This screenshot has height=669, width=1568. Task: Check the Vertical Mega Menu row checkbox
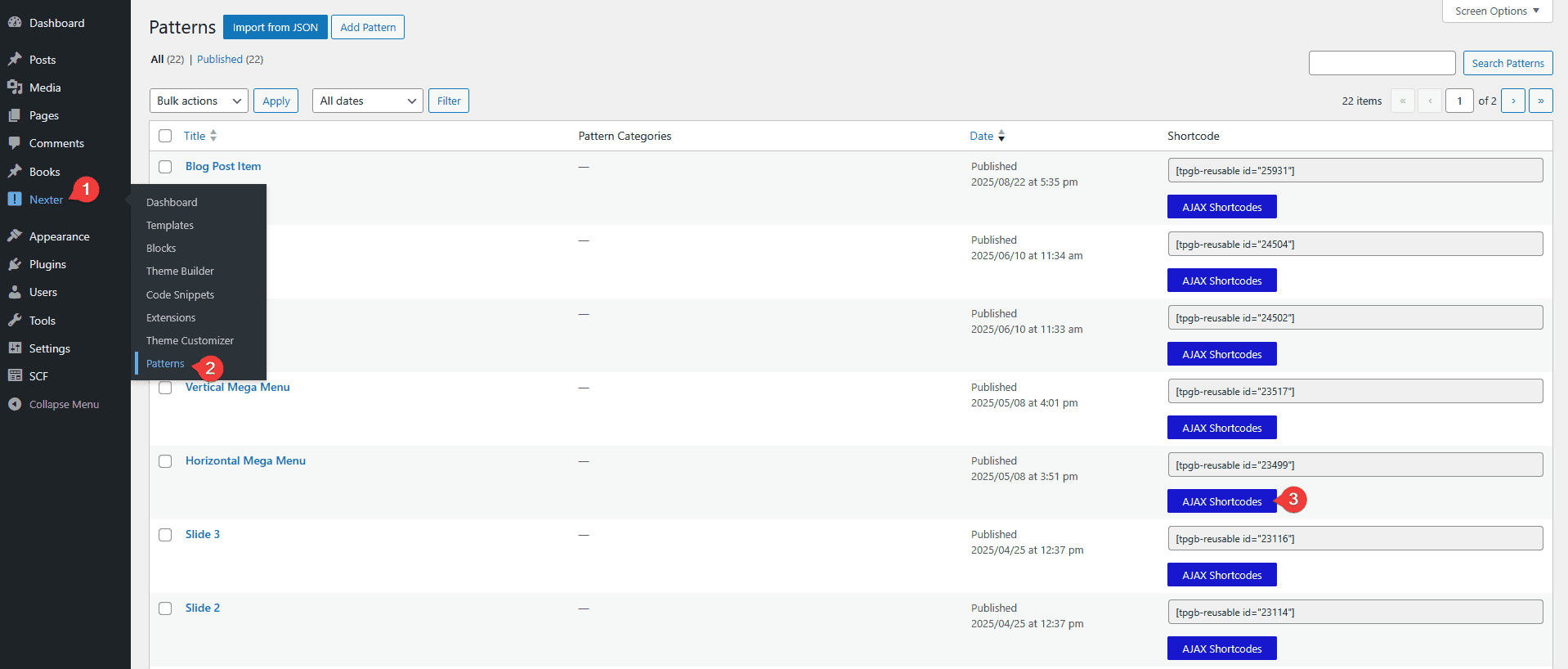pyautogui.click(x=165, y=388)
